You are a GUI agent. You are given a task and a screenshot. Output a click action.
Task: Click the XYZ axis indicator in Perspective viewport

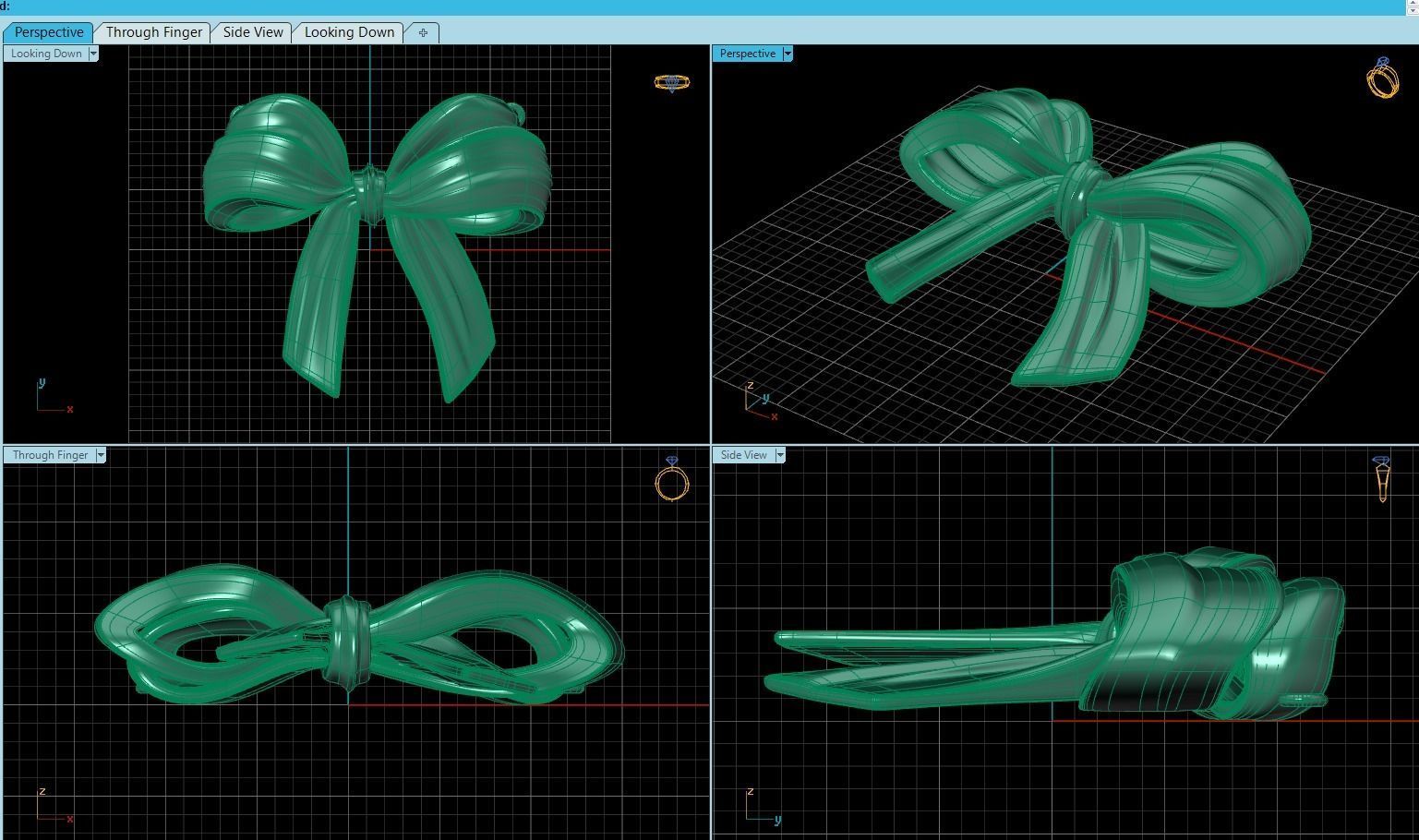(762, 402)
